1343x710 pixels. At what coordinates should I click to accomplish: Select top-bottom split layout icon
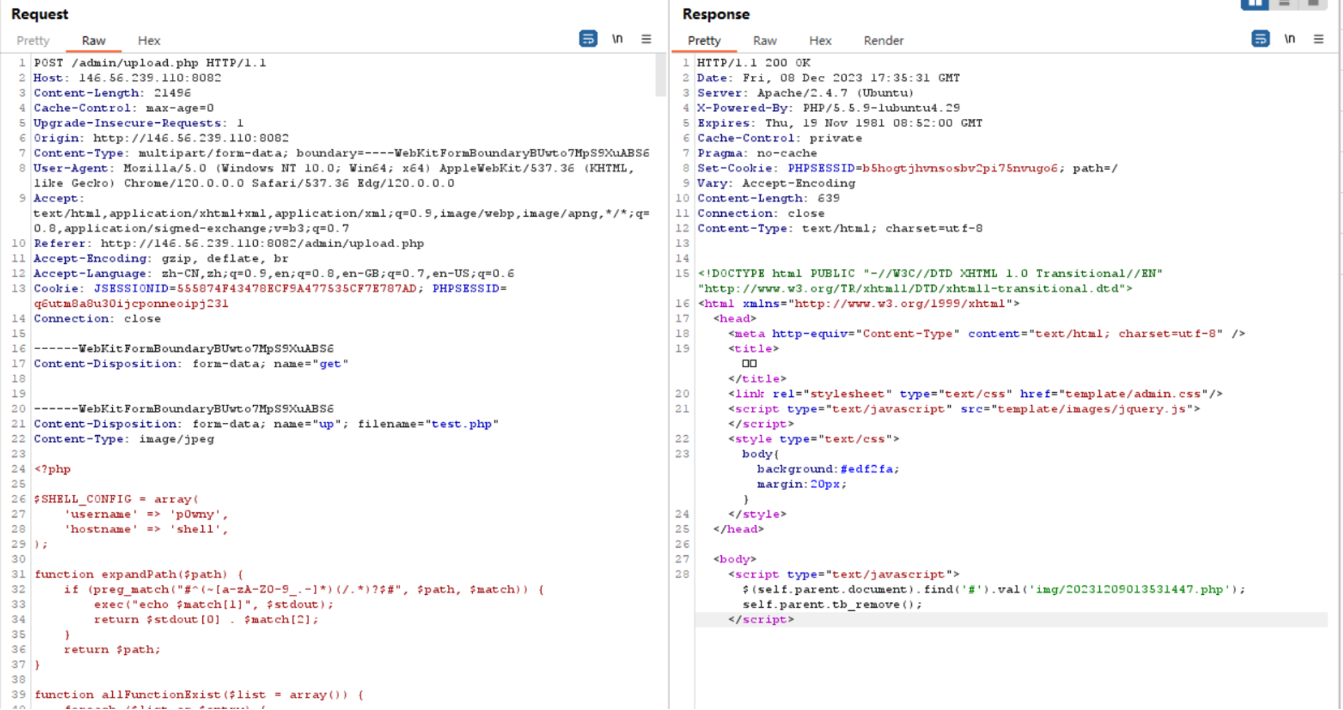click(1284, 4)
